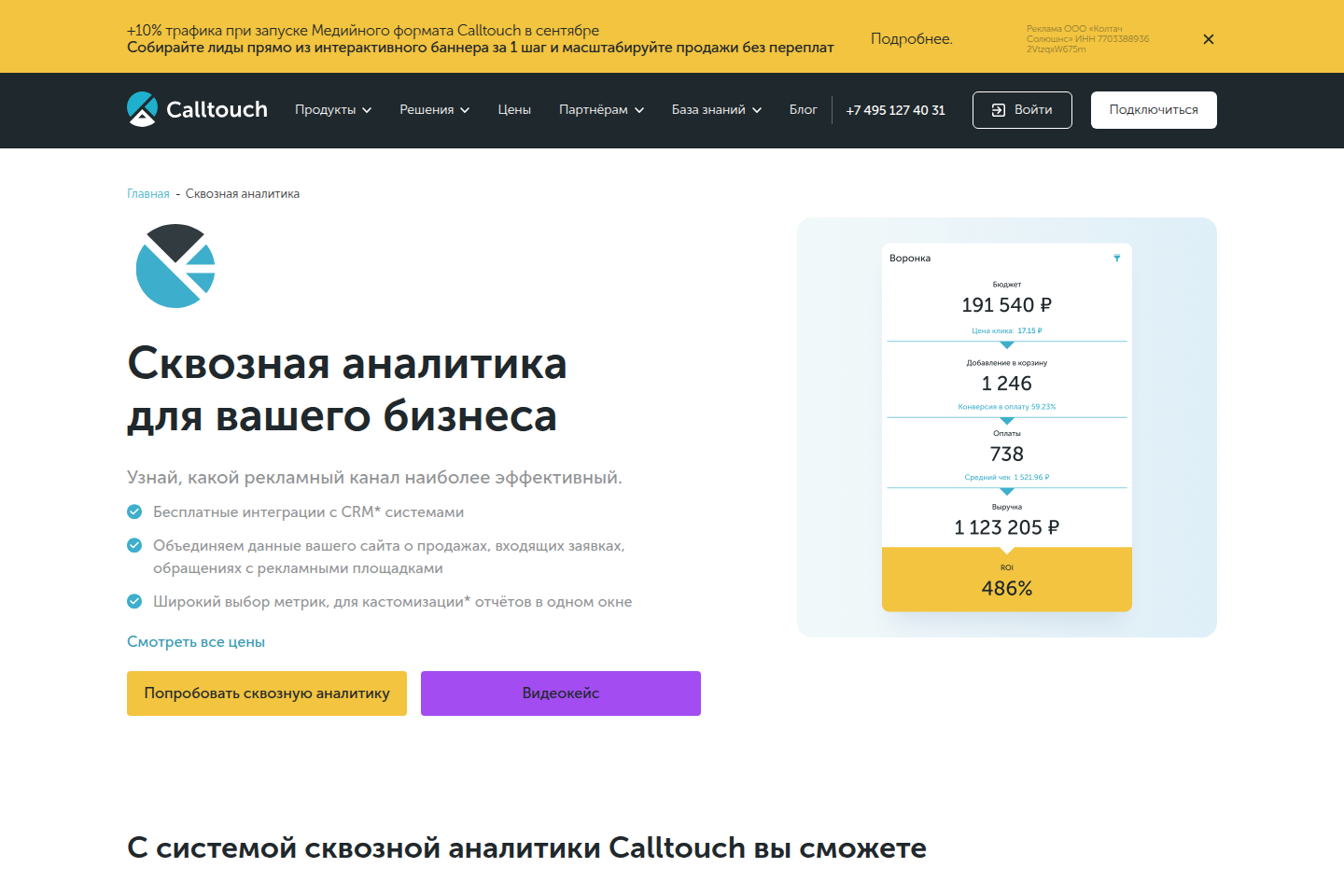Screen dimensions: 1344x896
Task: Click the Оплаты value 738
Action: [x=1007, y=455]
